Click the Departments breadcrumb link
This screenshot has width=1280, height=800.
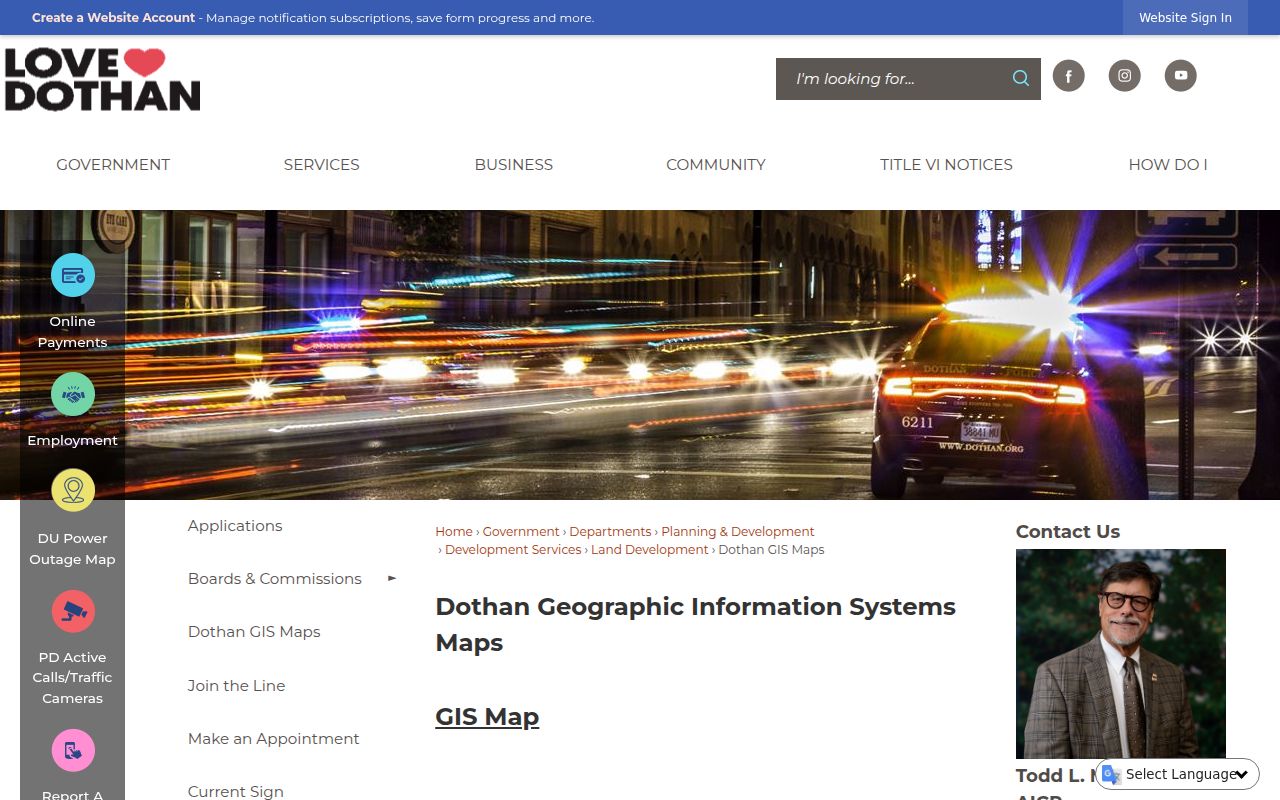(610, 532)
